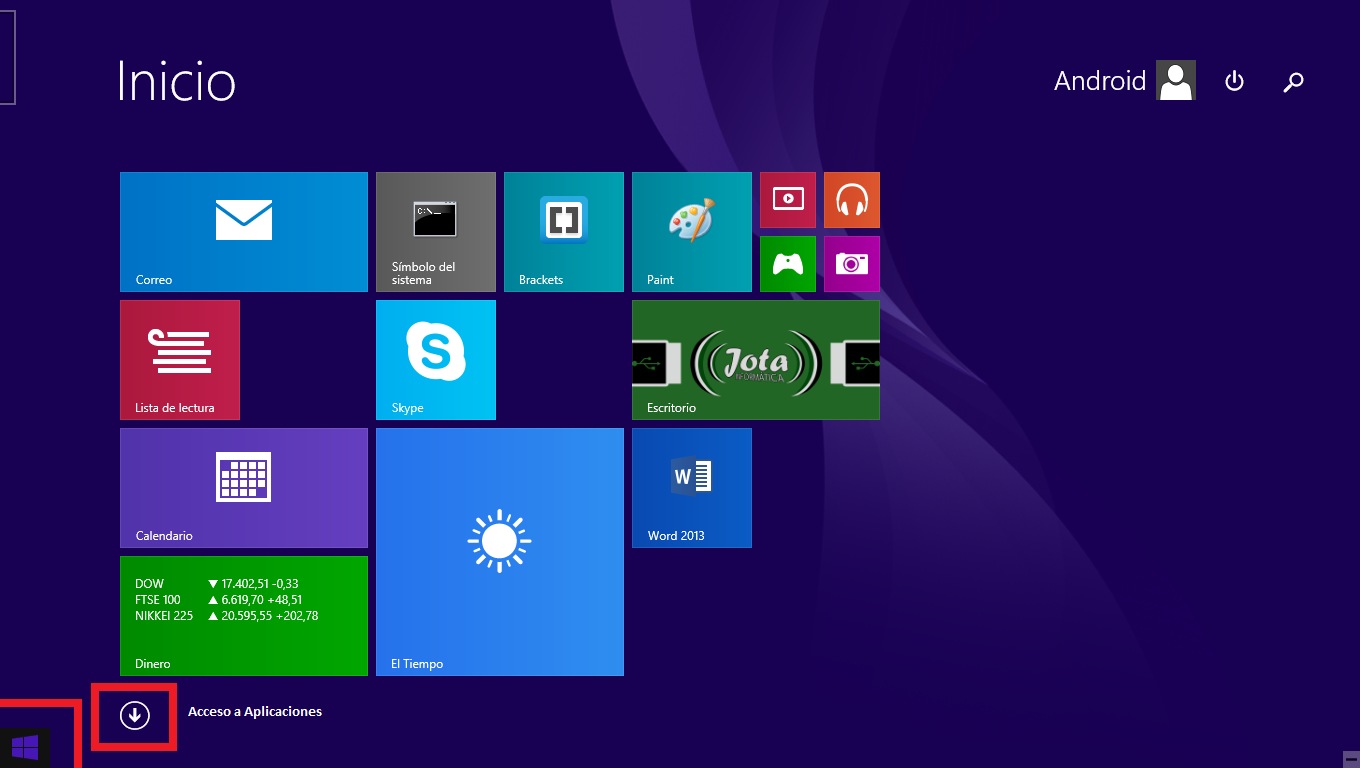Open the small Music headphones tile
The height and width of the screenshot is (768, 1360).
tap(851, 199)
